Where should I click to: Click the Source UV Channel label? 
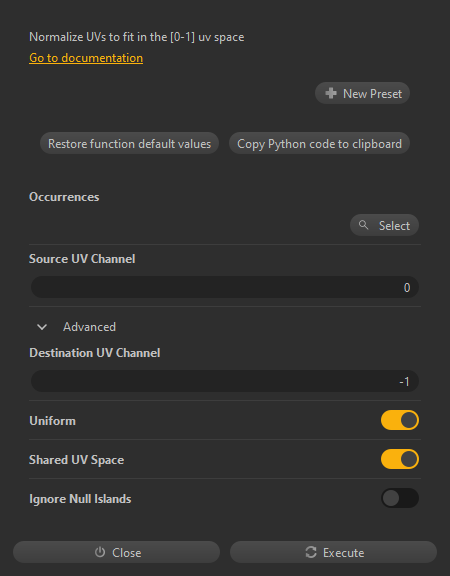pos(82,259)
